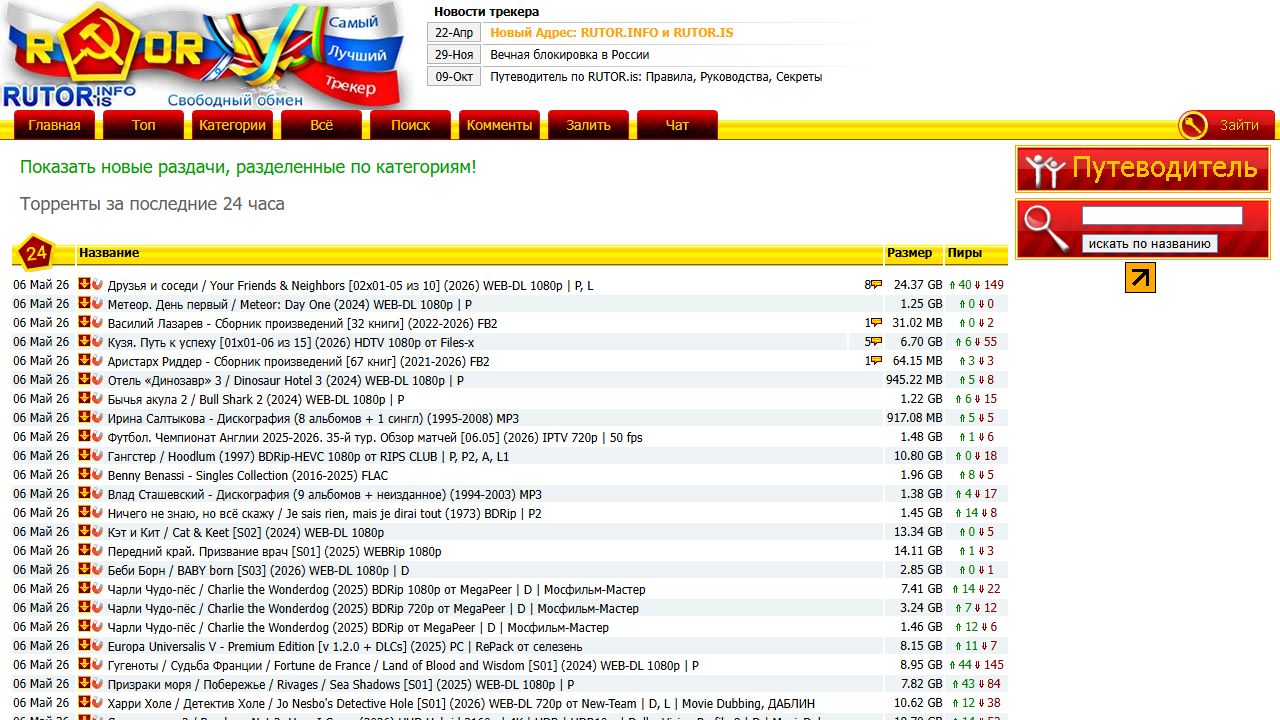Open magnet link for Харри Холе

[97, 702]
